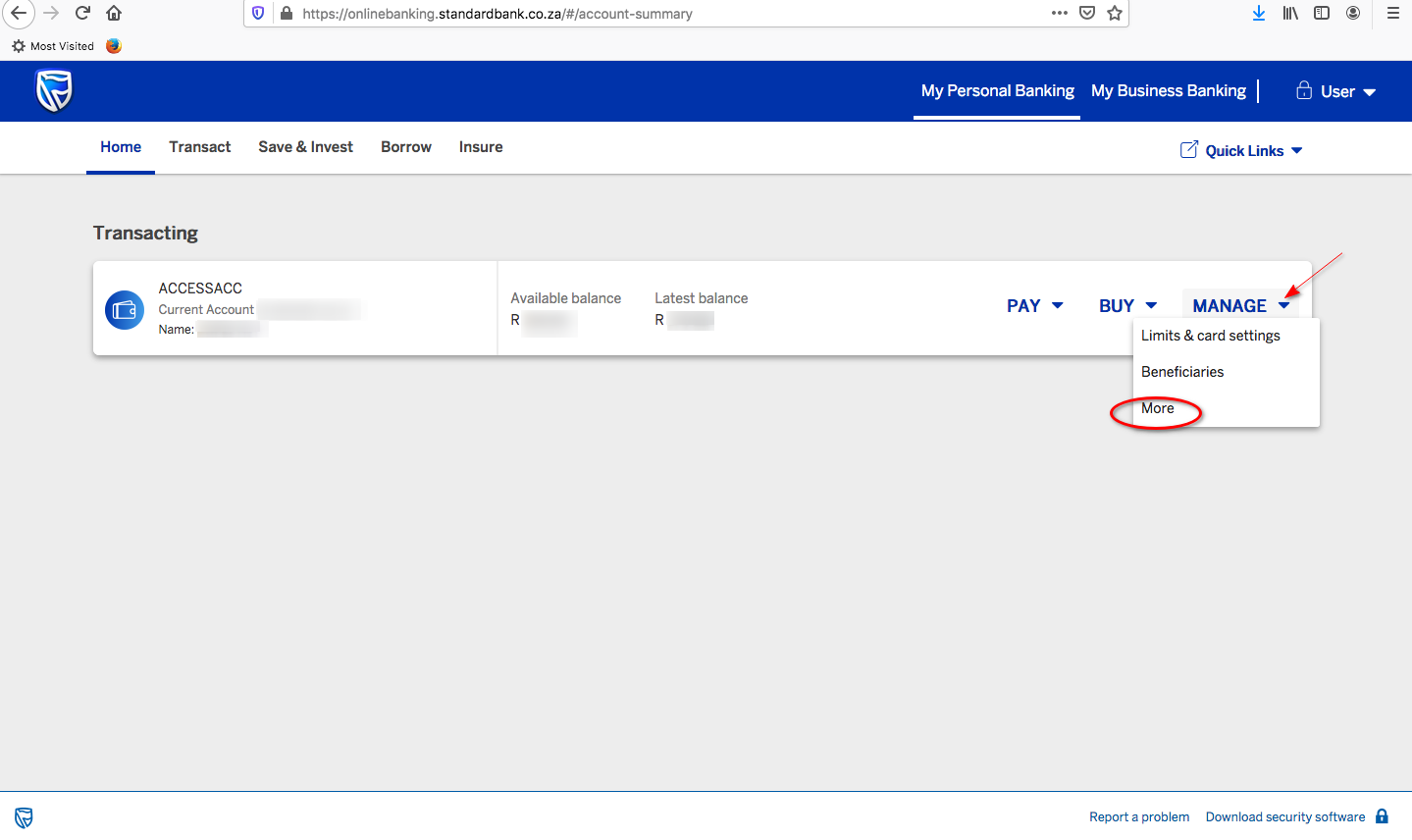The image size is (1412, 840).
Task: Open the Transact navigation tab
Action: point(199,147)
